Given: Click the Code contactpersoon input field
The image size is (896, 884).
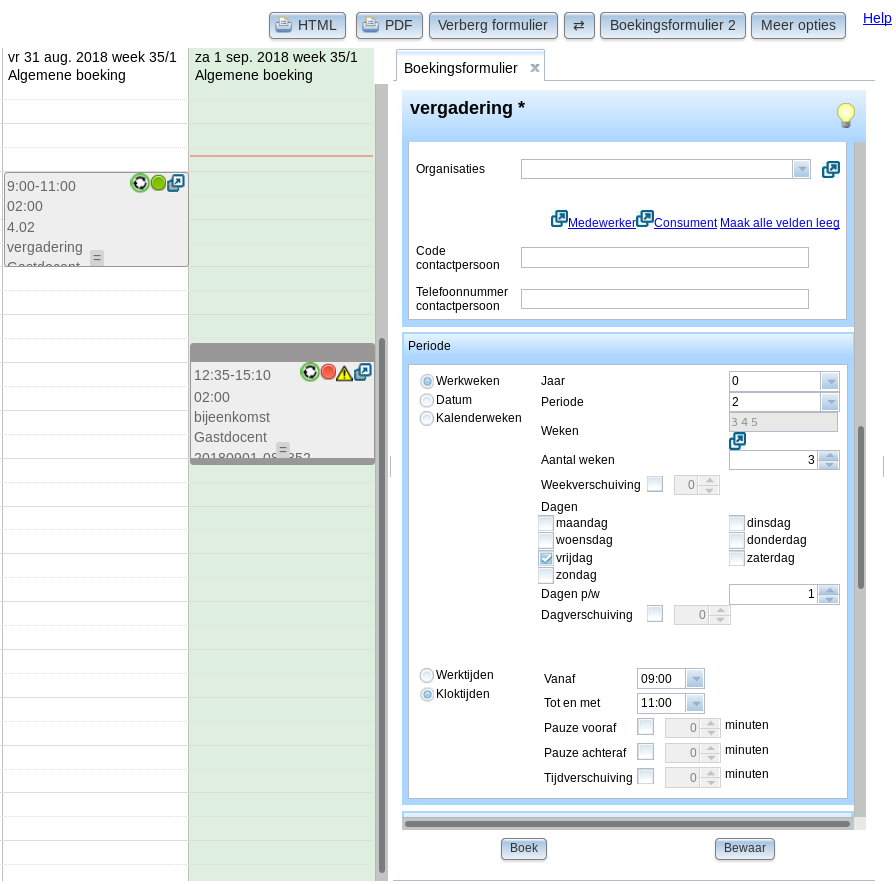Looking at the screenshot, I should 665,258.
